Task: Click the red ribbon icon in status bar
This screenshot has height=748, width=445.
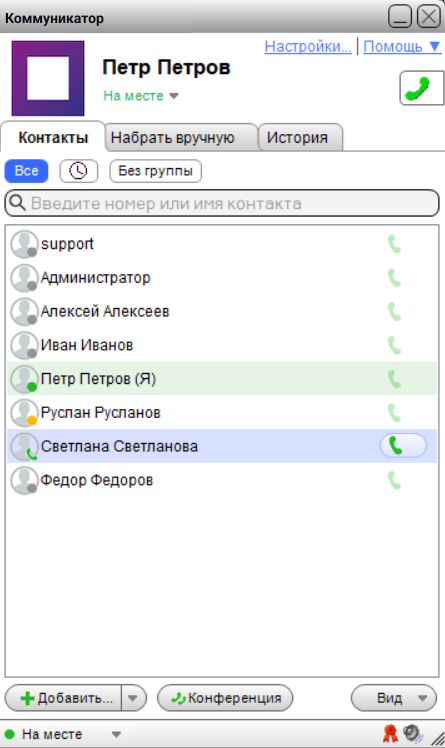Action: (390, 734)
